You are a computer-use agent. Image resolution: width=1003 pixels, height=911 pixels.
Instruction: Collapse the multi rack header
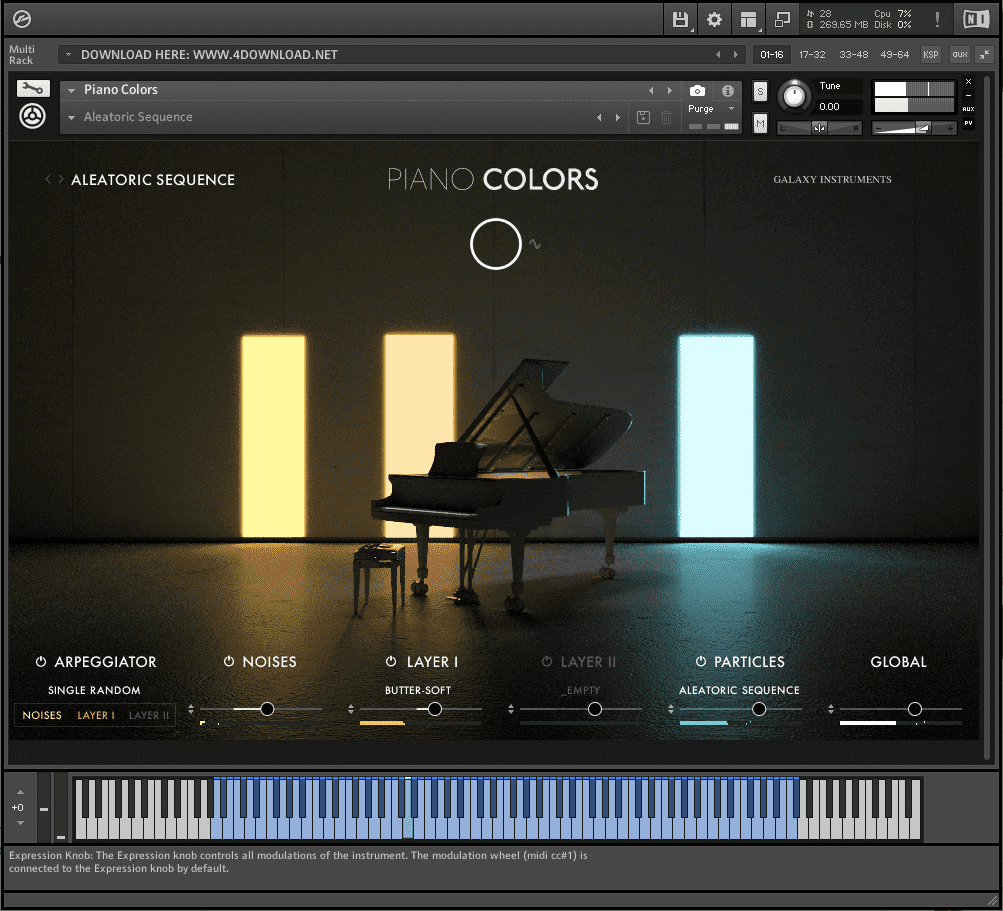[x=984, y=55]
